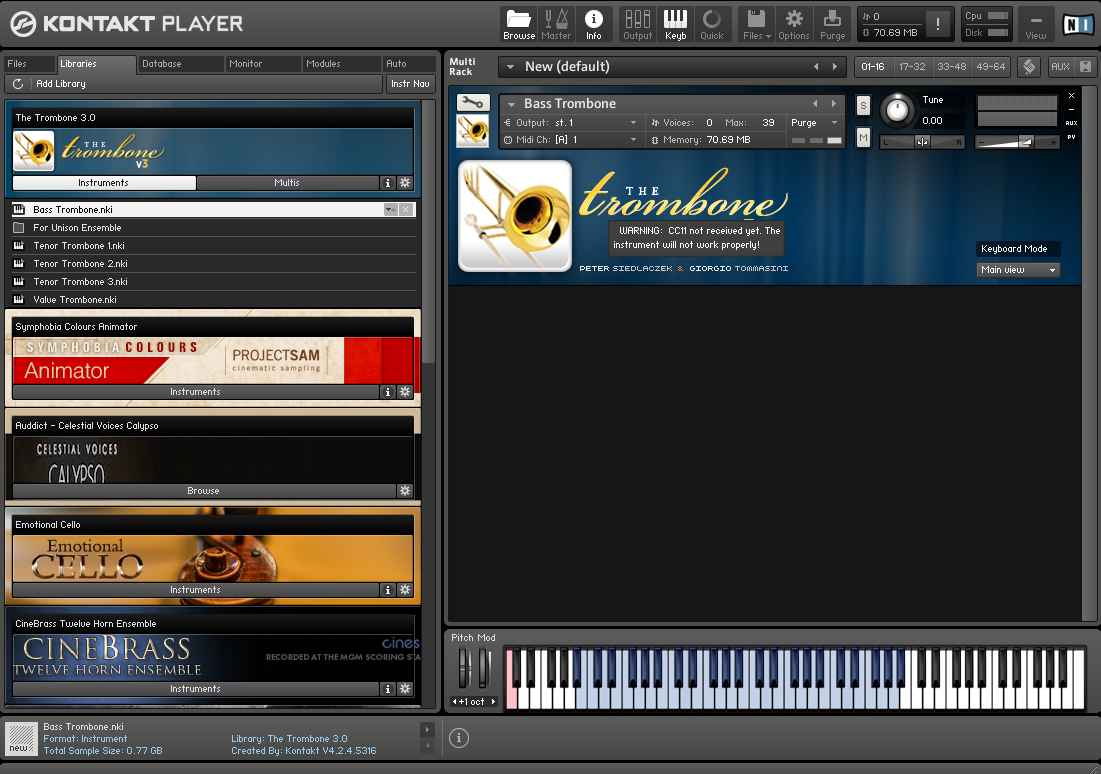Switch to the Auto tab

click(x=409, y=64)
